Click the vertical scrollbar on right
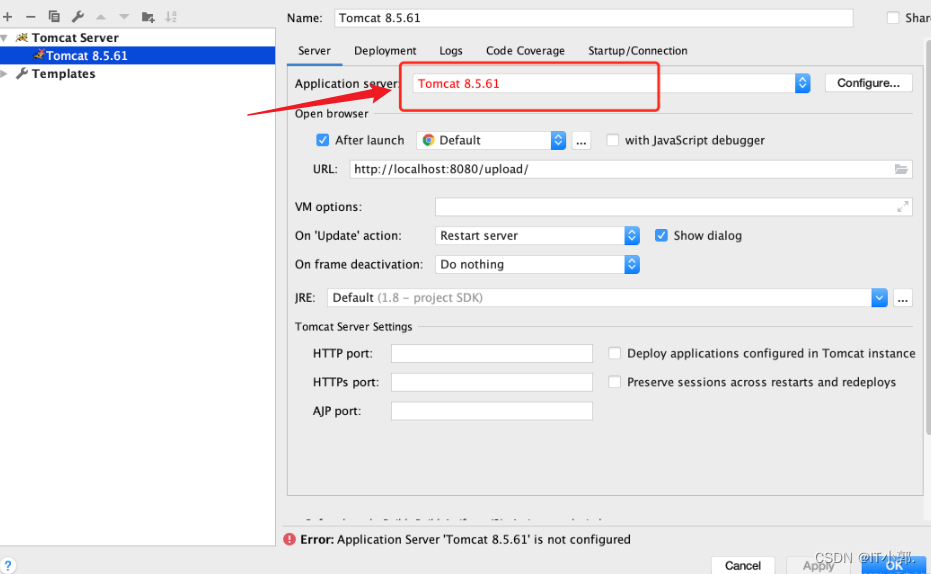 928,237
